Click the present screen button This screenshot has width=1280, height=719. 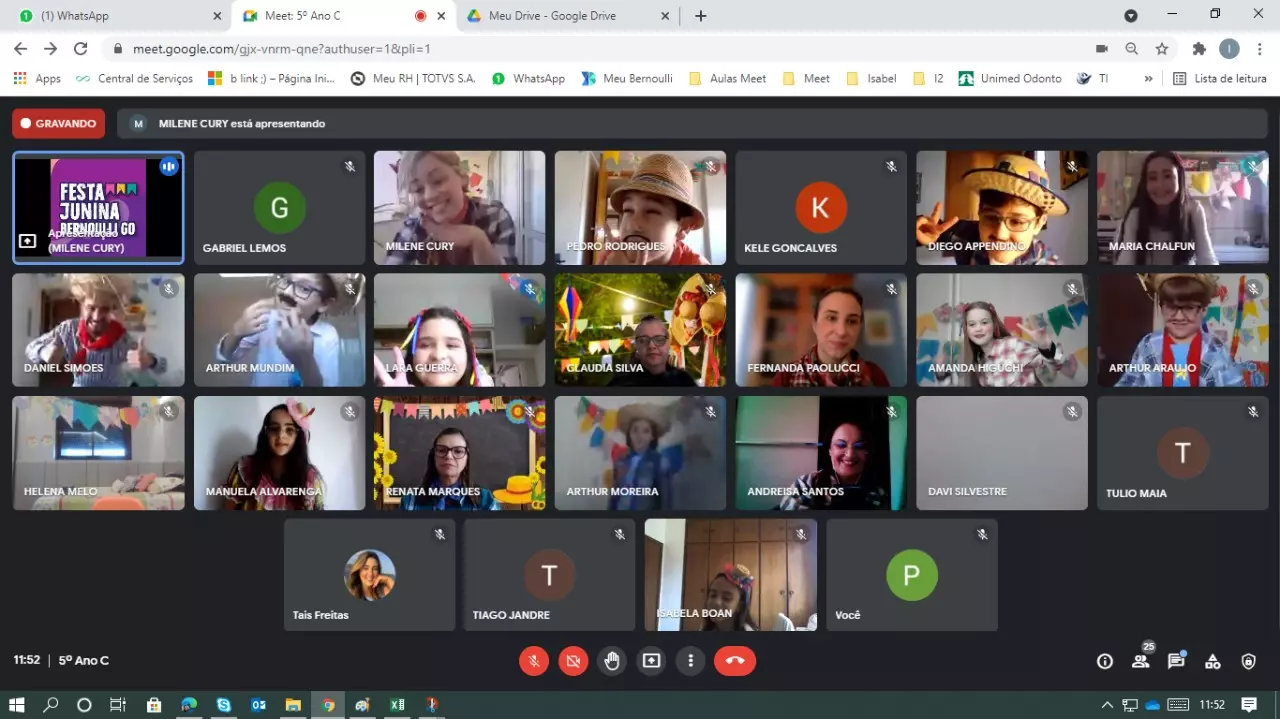click(x=652, y=661)
